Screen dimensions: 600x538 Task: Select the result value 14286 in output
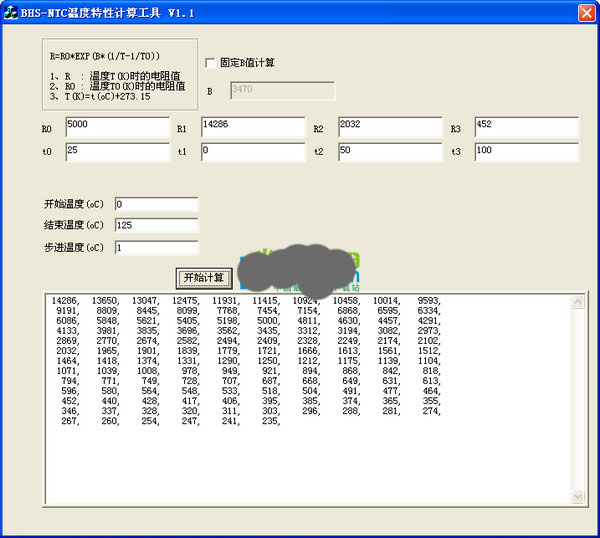point(64,301)
